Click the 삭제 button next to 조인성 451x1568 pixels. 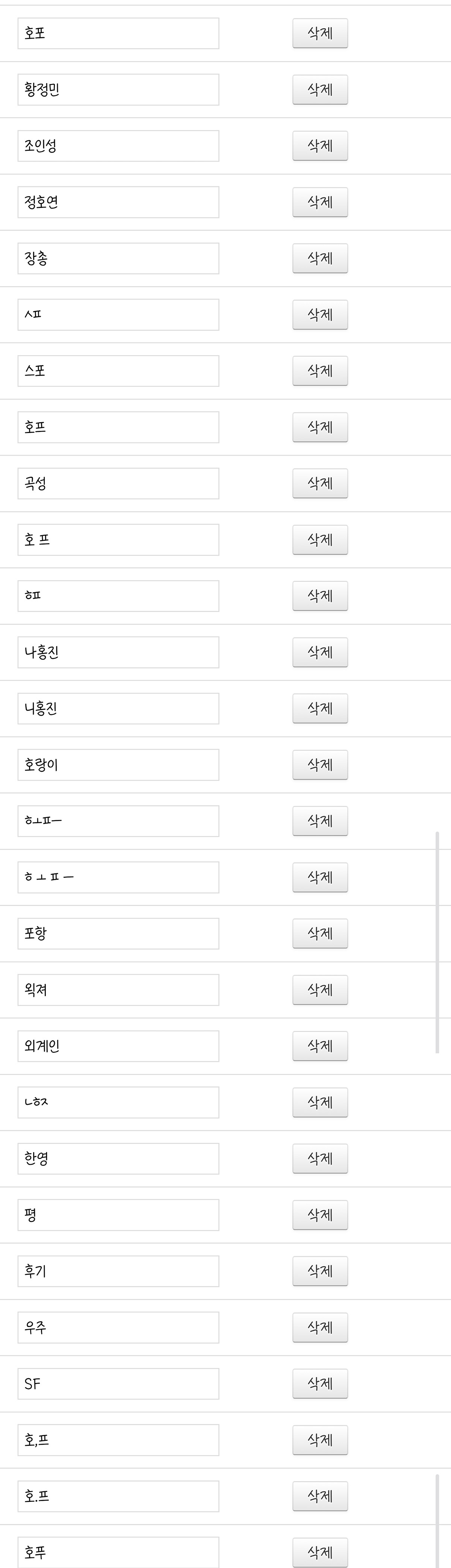[x=320, y=145]
